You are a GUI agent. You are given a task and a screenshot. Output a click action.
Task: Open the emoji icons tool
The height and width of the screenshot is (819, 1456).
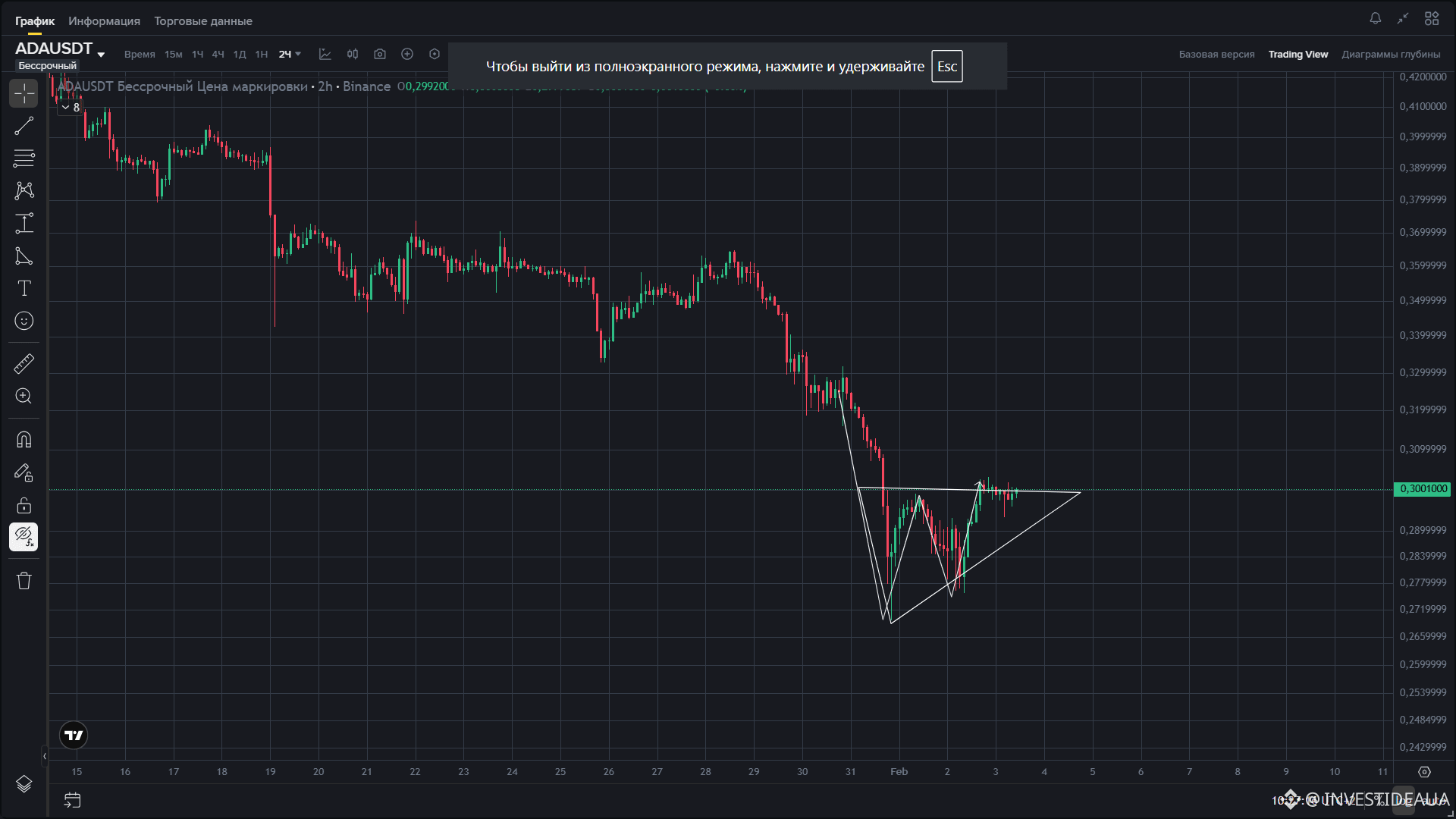(x=24, y=321)
